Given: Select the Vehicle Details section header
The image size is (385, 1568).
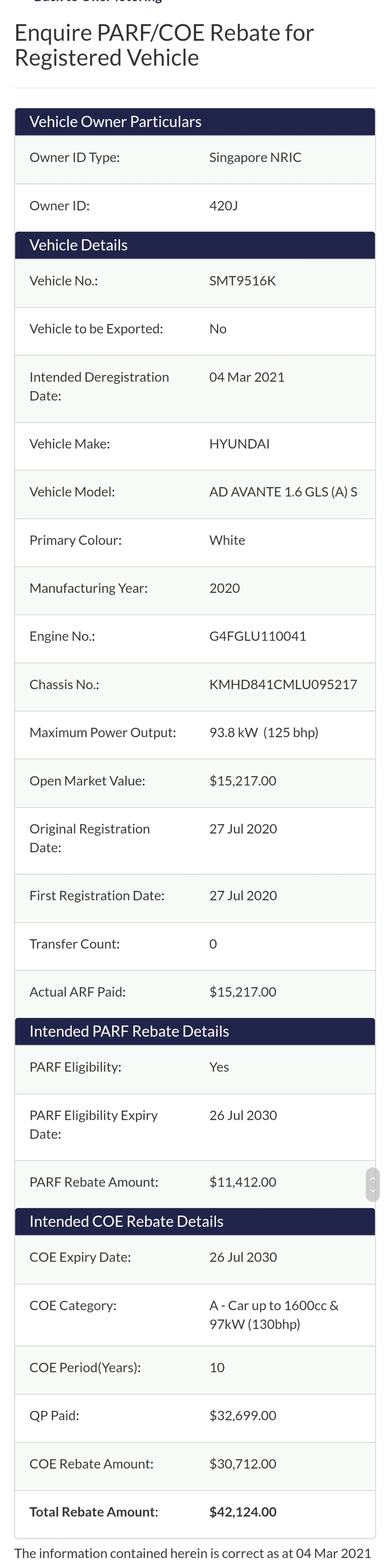Looking at the screenshot, I should coord(79,245).
